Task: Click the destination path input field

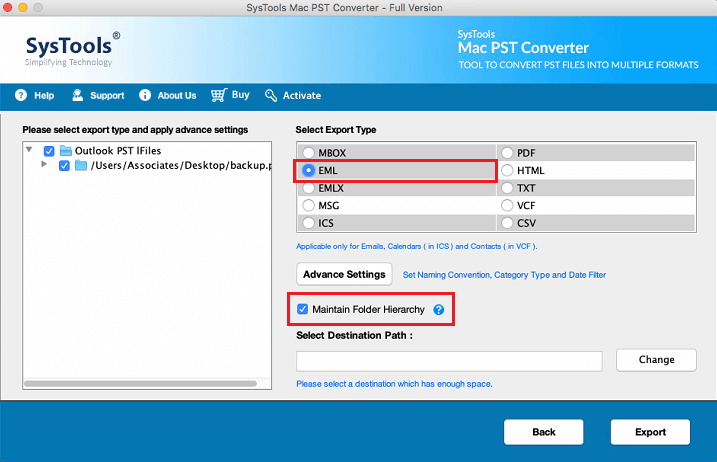Action: [x=449, y=361]
